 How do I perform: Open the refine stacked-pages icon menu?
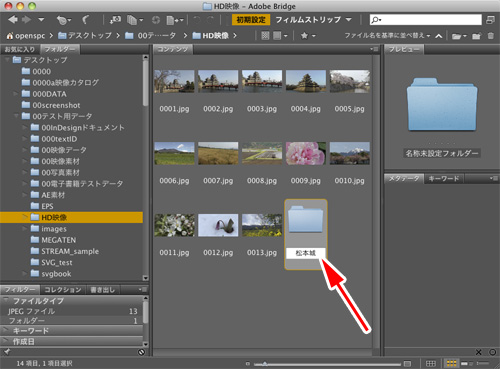point(135,20)
